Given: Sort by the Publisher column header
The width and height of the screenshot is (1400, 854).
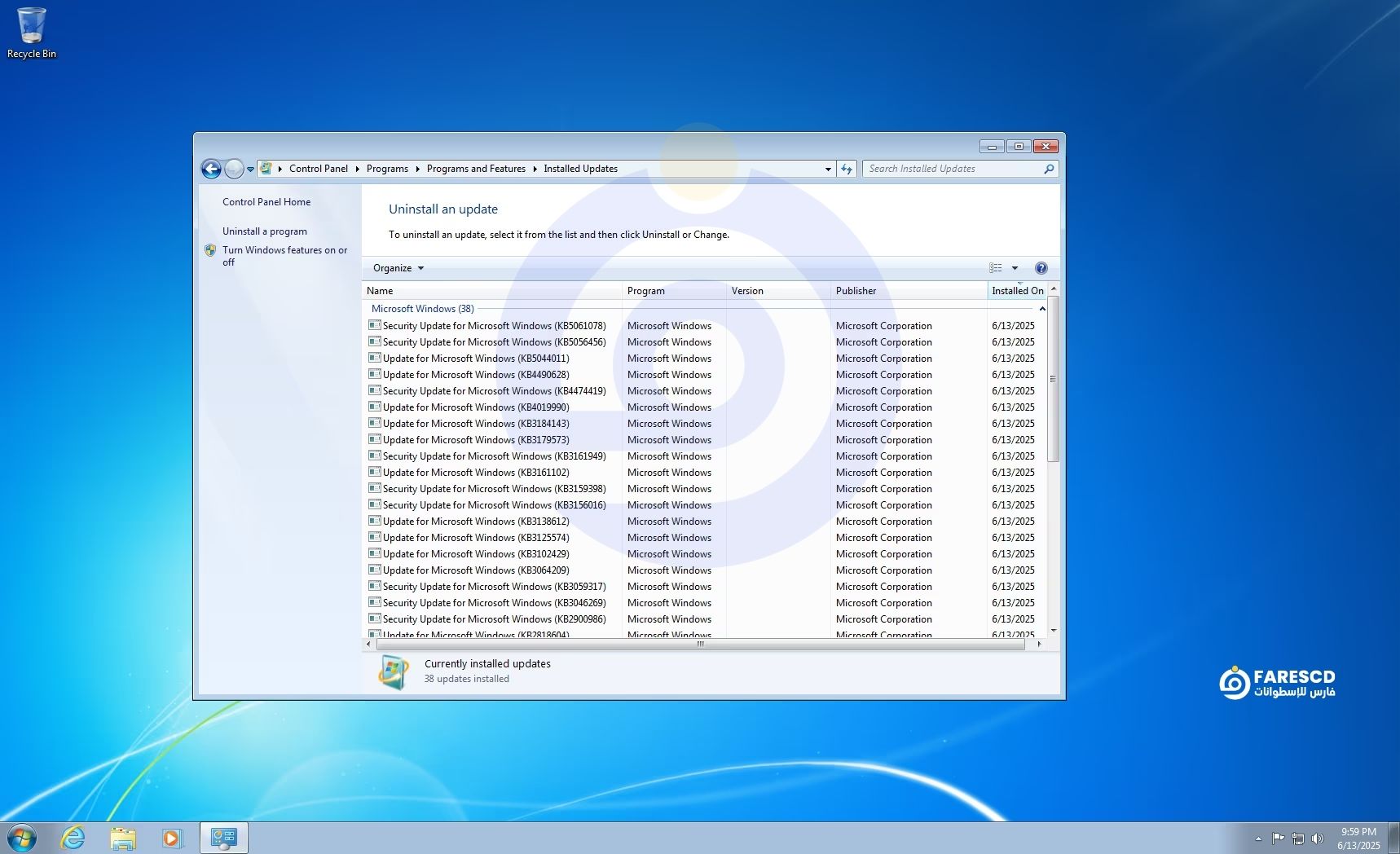Looking at the screenshot, I should point(909,291).
